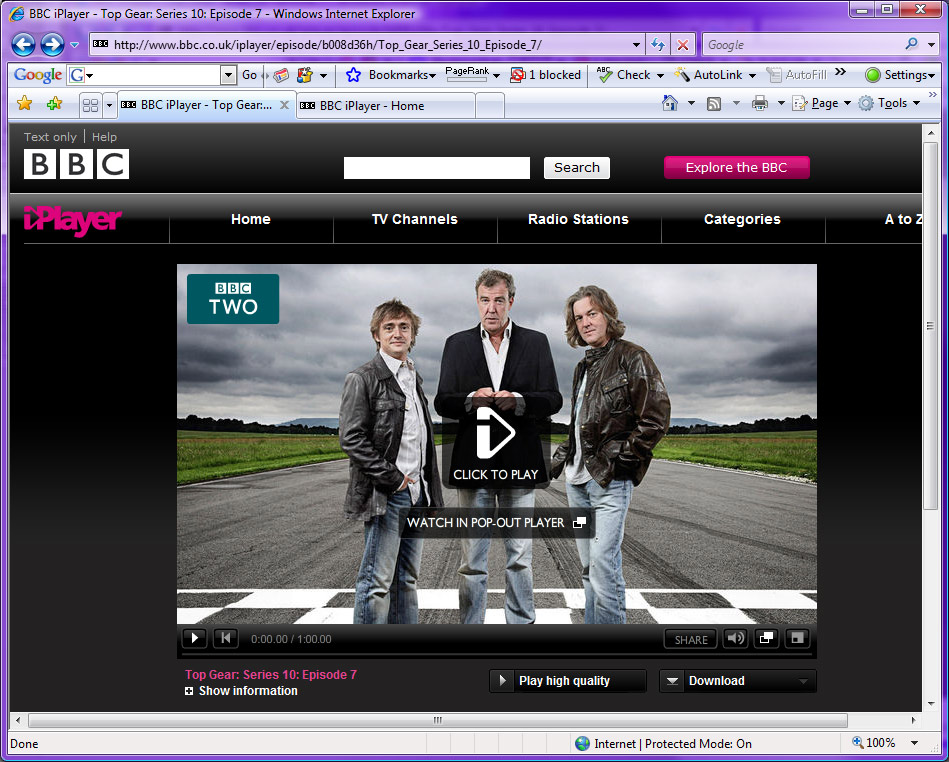Viewport: 949px width, 762px height.
Task: Switch to the BBC iPlayer - Home tab
Action: point(386,106)
